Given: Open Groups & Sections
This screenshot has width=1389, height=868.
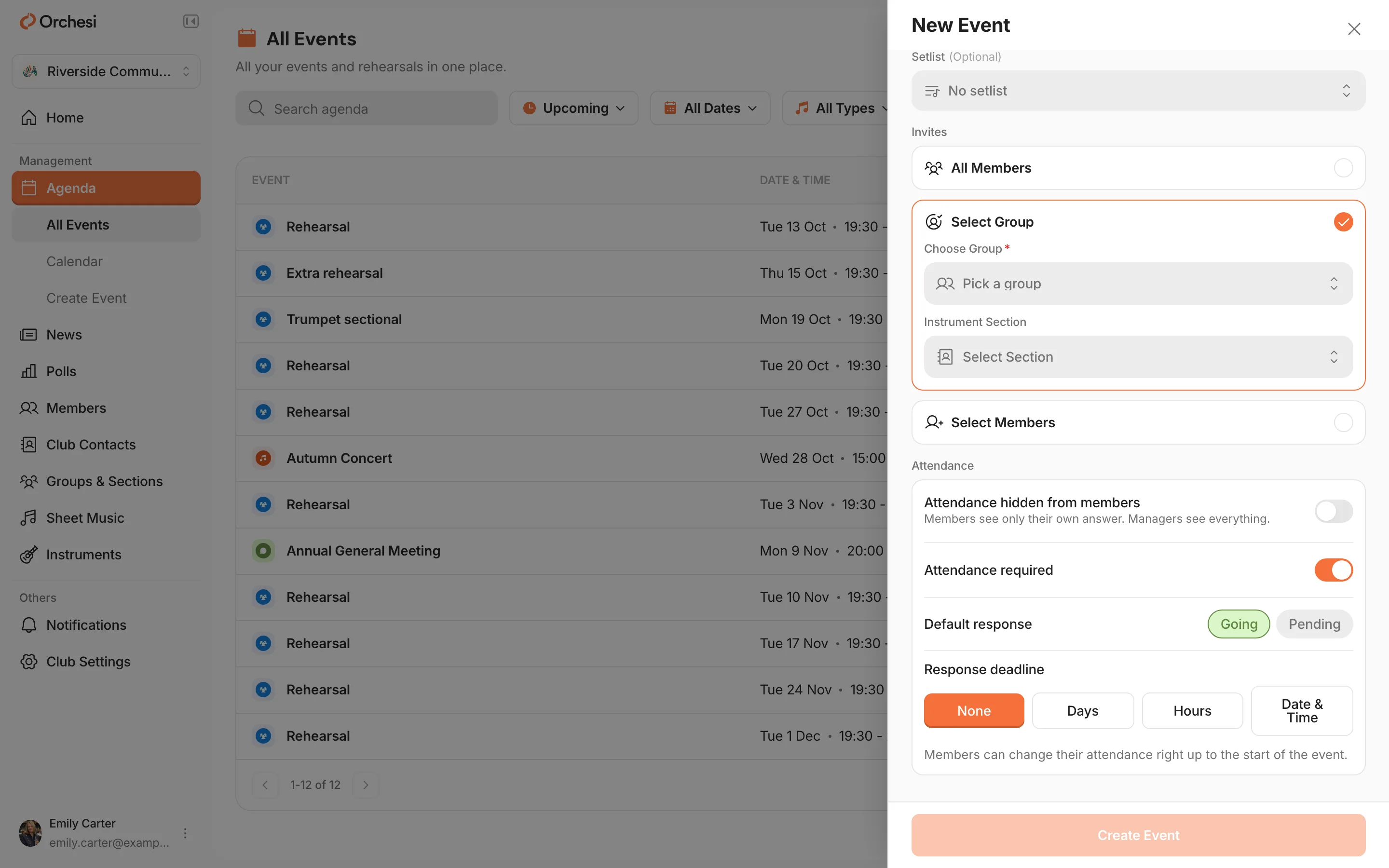Looking at the screenshot, I should 106,481.
